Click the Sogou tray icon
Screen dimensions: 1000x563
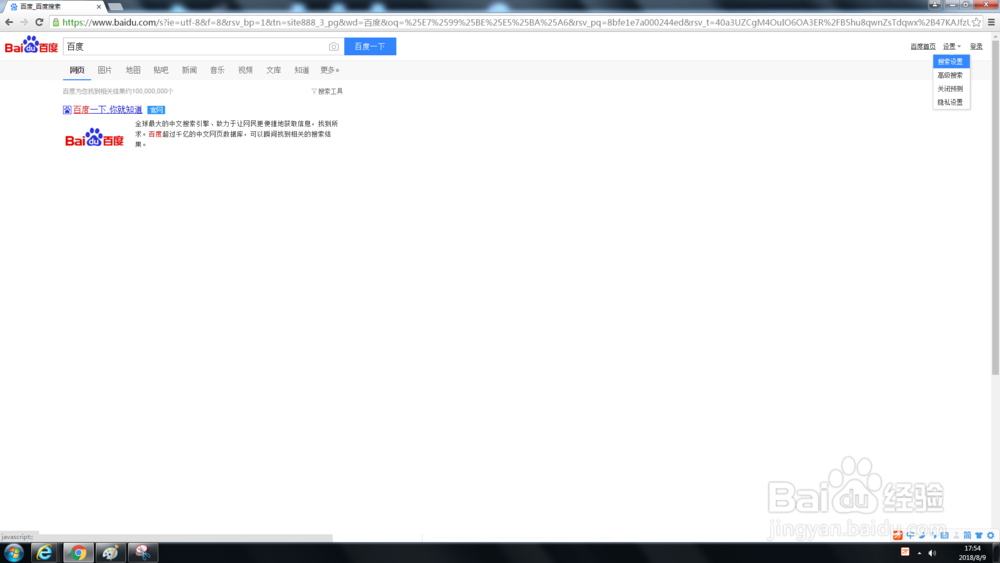[x=905, y=552]
